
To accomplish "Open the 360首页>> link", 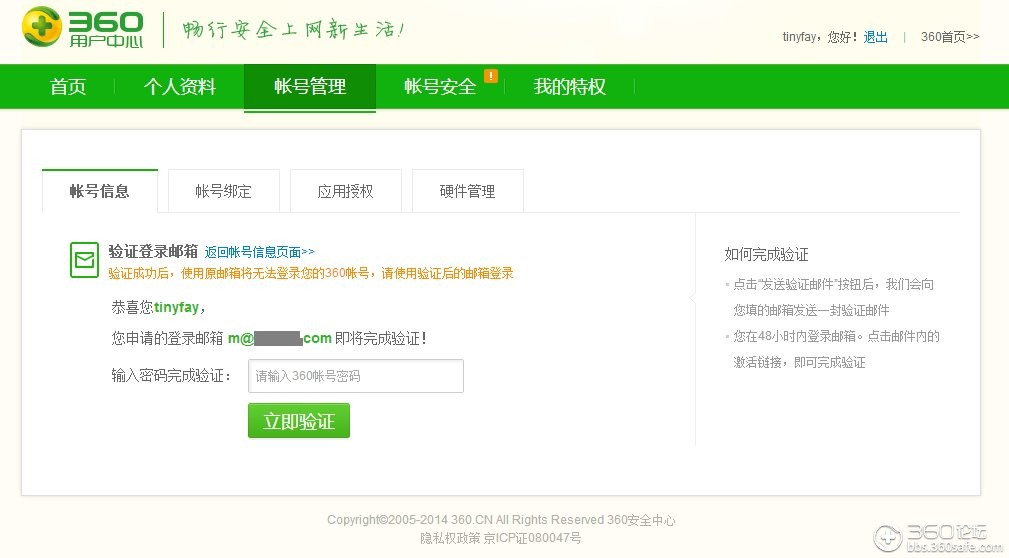I will (x=950, y=37).
